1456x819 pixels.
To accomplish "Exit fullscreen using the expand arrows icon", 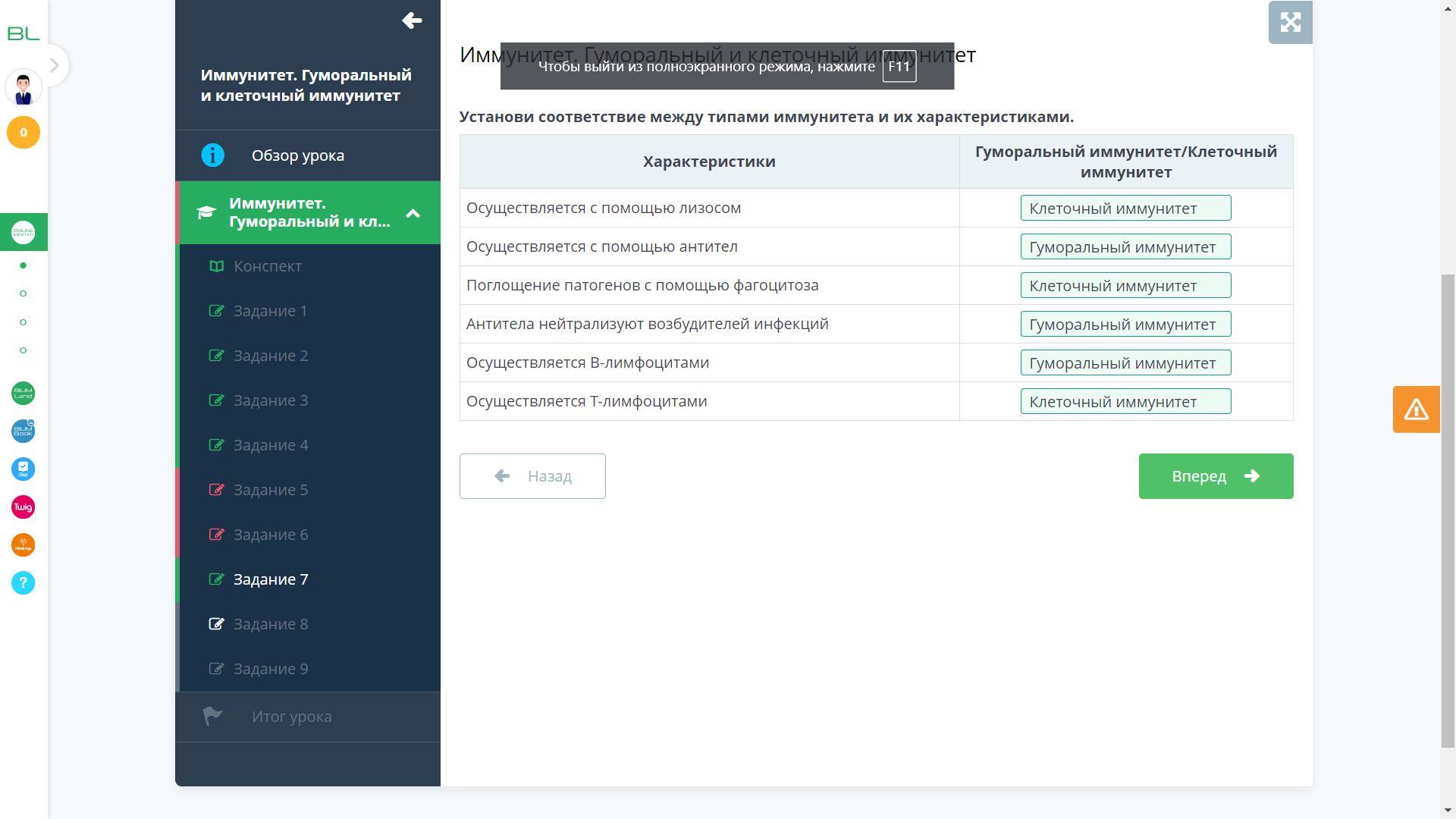I will [1290, 22].
